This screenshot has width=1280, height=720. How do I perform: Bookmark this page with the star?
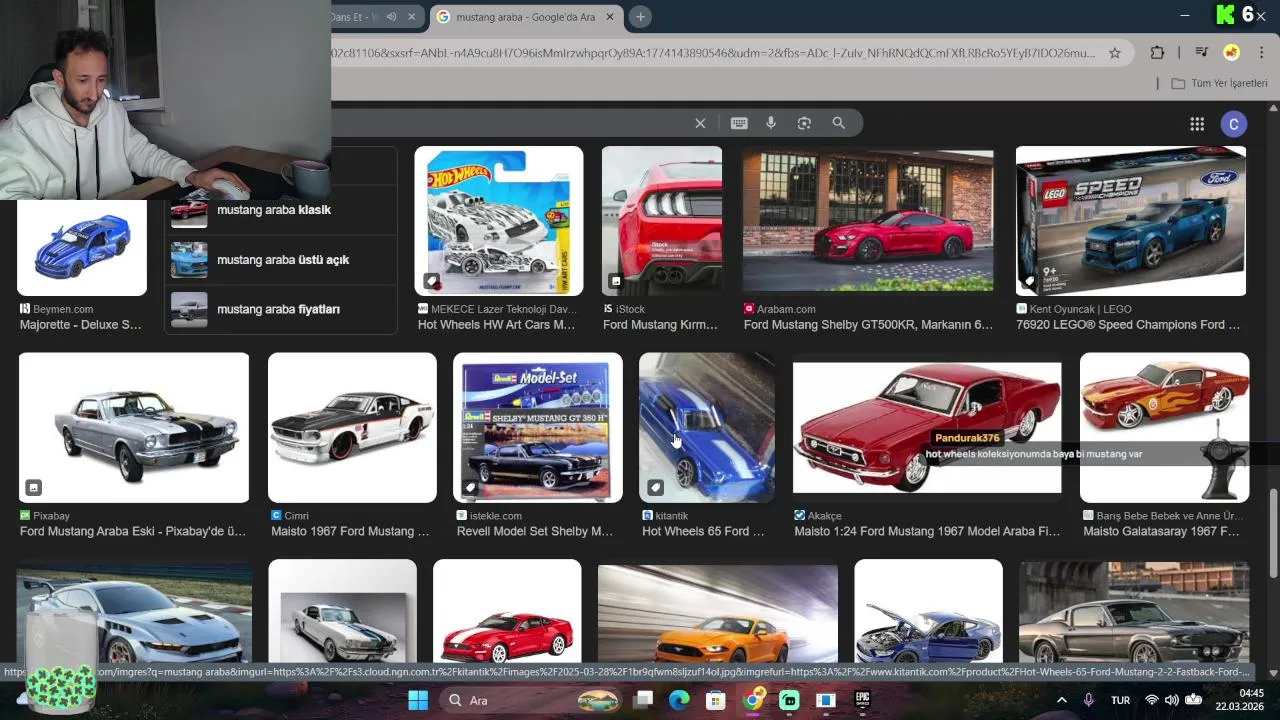tap(1115, 53)
